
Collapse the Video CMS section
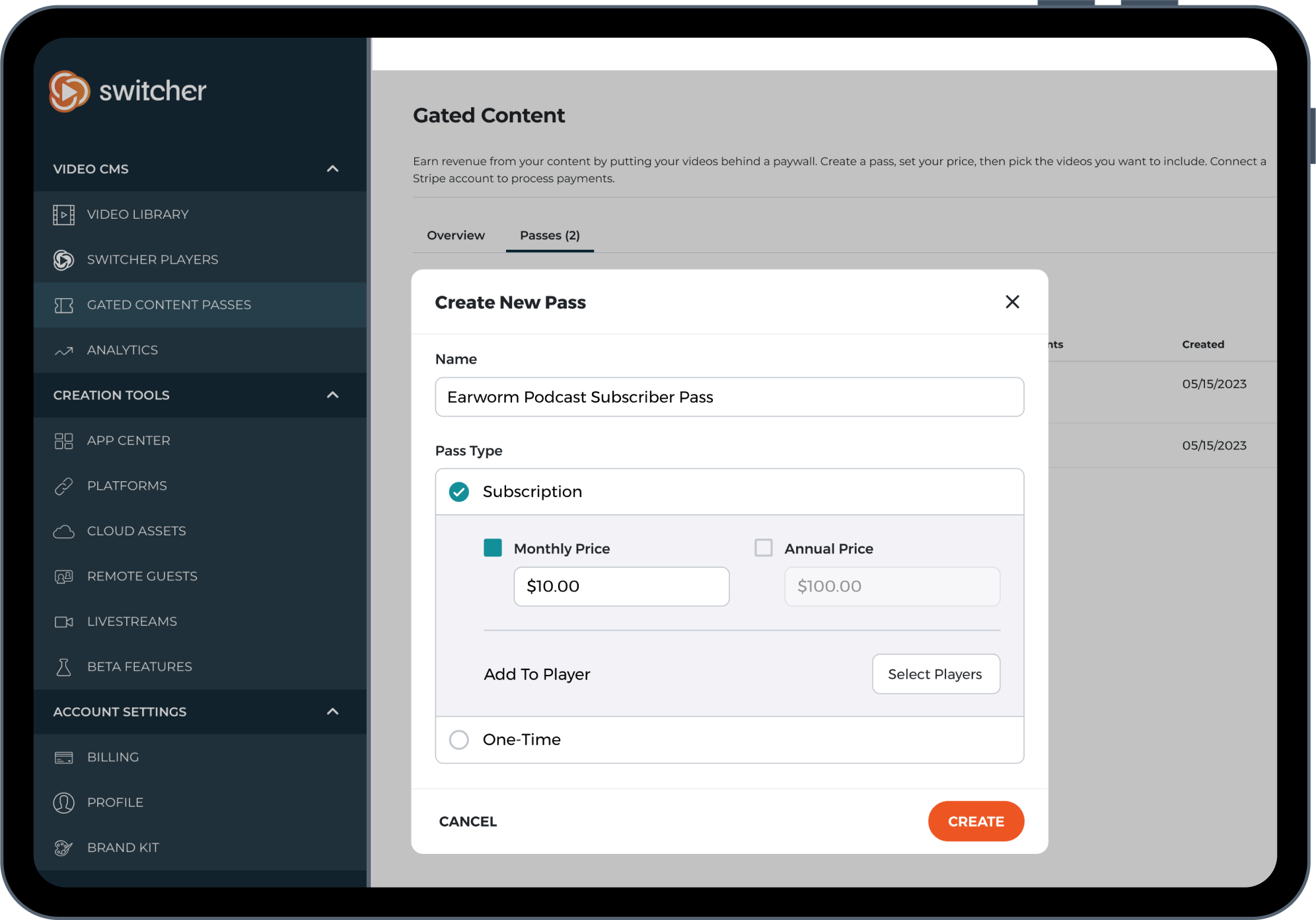333,169
